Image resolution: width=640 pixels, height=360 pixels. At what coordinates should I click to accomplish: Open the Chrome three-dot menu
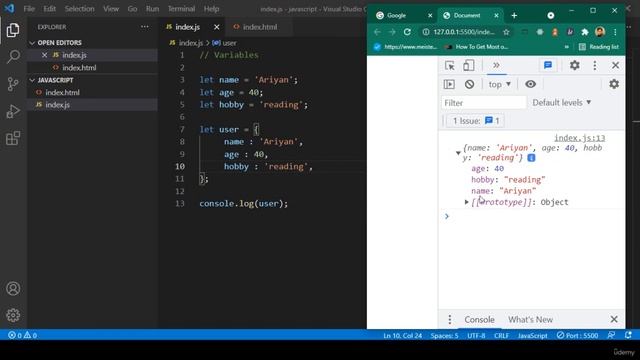click(615, 32)
